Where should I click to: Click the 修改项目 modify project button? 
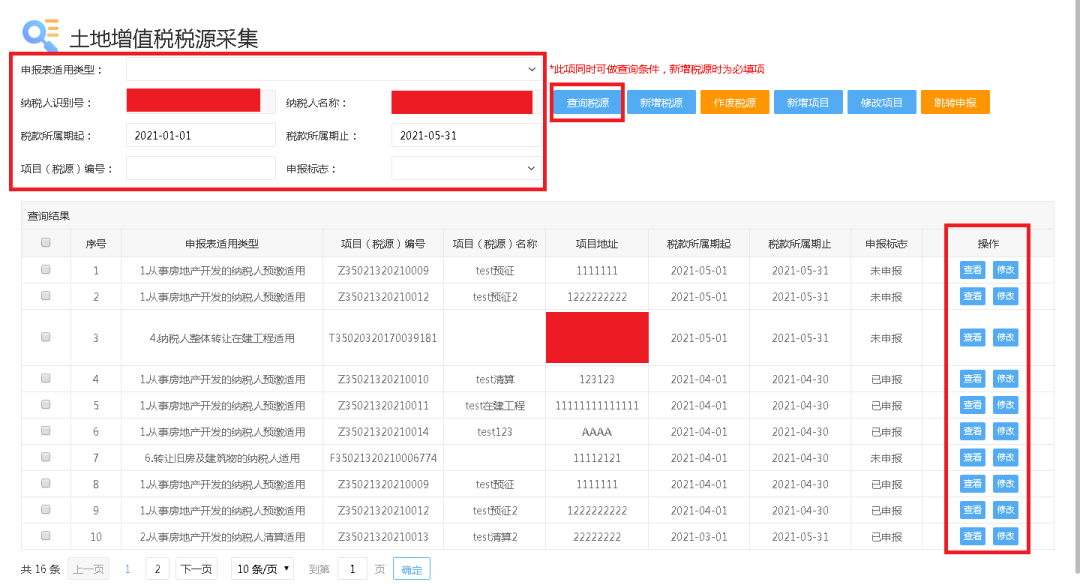(x=881, y=101)
